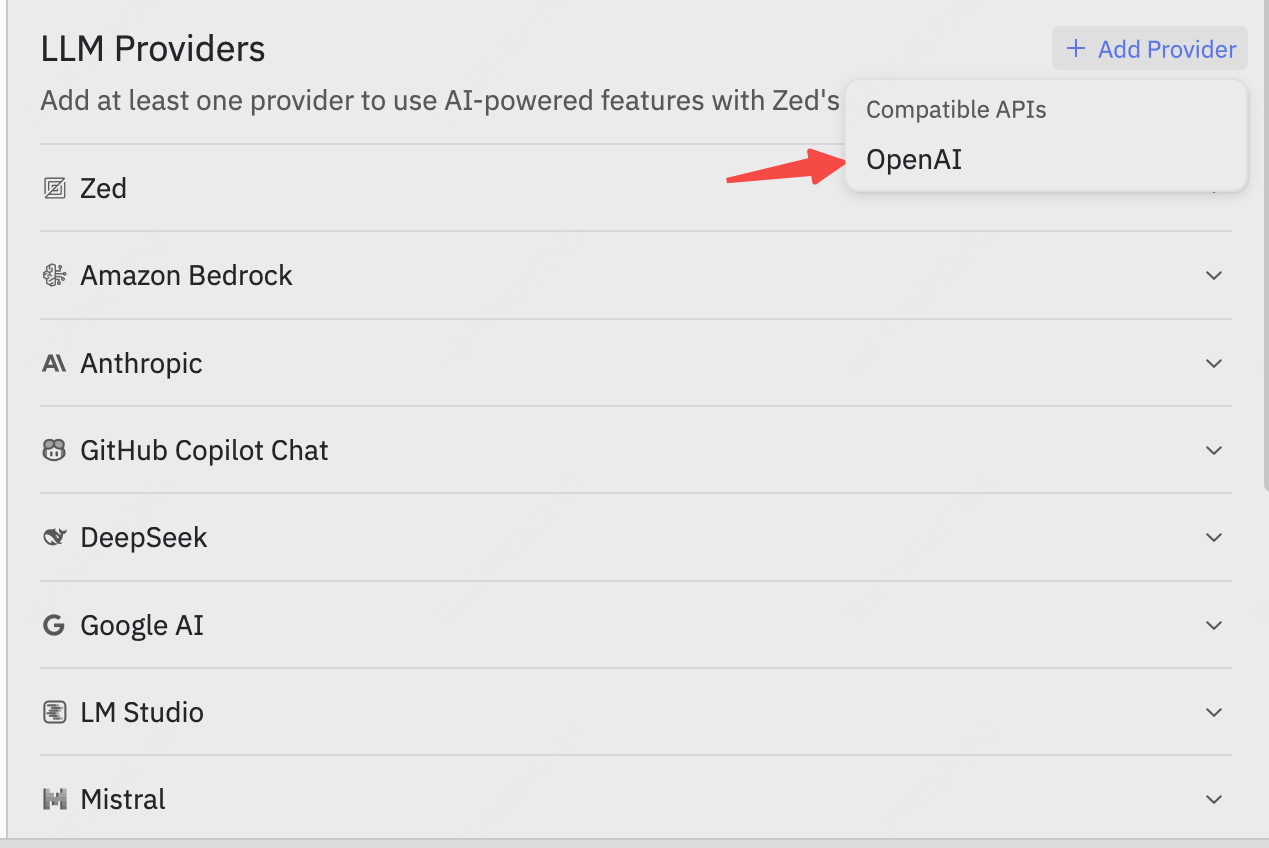Viewport: 1269px width, 848px height.
Task: Expand the Google AI provider chevron
Action: (x=1214, y=625)
